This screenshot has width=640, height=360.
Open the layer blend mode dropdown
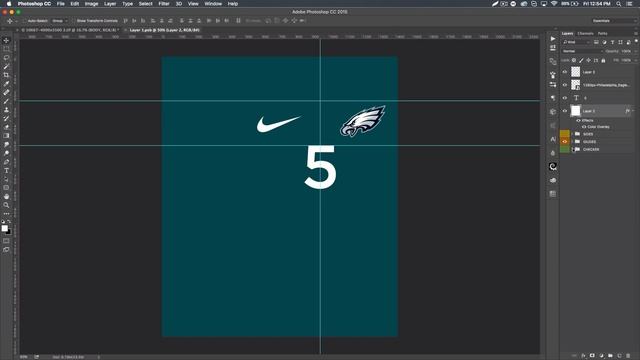click(582, 51)
